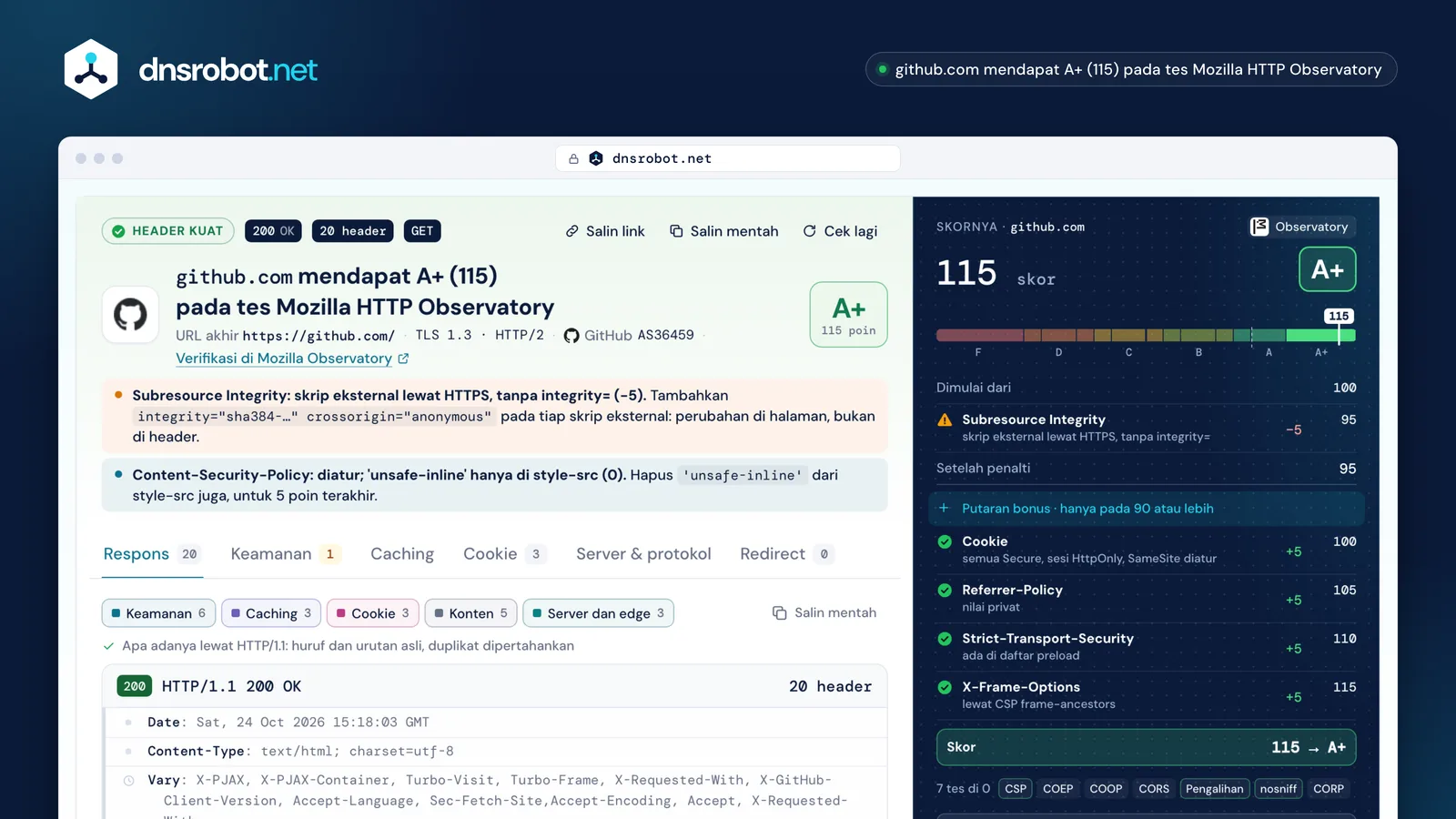1456x819 pixels.
Task: Click the green check icon beside X-Frame-Options
Action: click(x=945, y=687)
